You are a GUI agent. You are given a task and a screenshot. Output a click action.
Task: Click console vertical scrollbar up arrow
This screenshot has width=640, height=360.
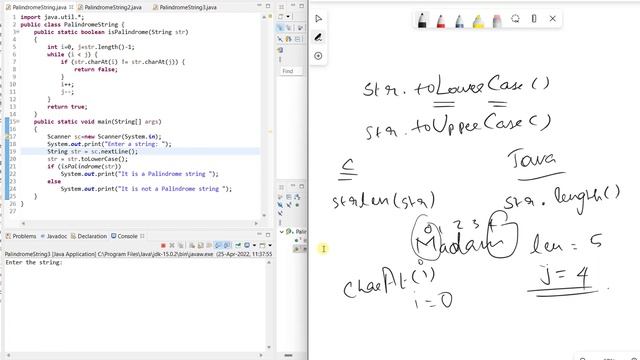point(269,262)
